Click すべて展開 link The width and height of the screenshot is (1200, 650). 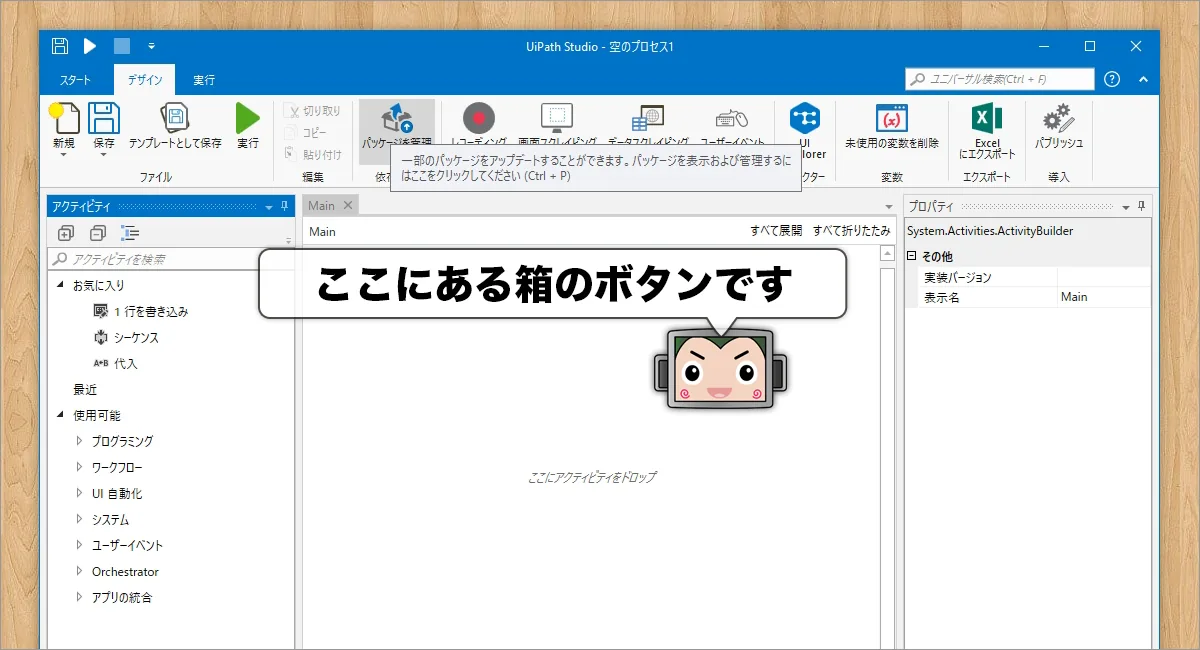[x=776, y=231]
